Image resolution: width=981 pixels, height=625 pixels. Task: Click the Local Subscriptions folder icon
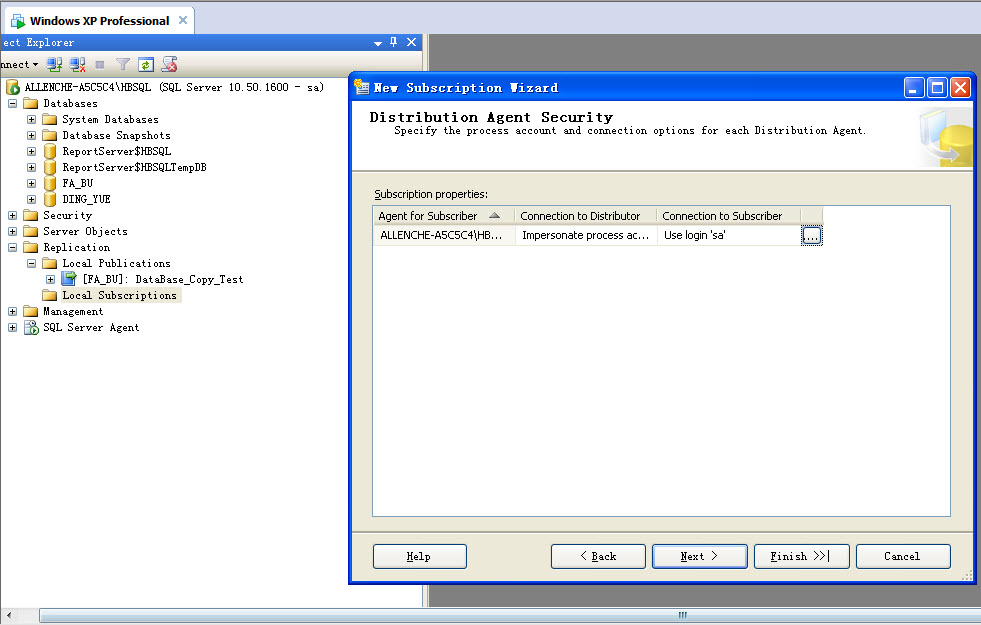pyautogui.click(x=49, y=295)
